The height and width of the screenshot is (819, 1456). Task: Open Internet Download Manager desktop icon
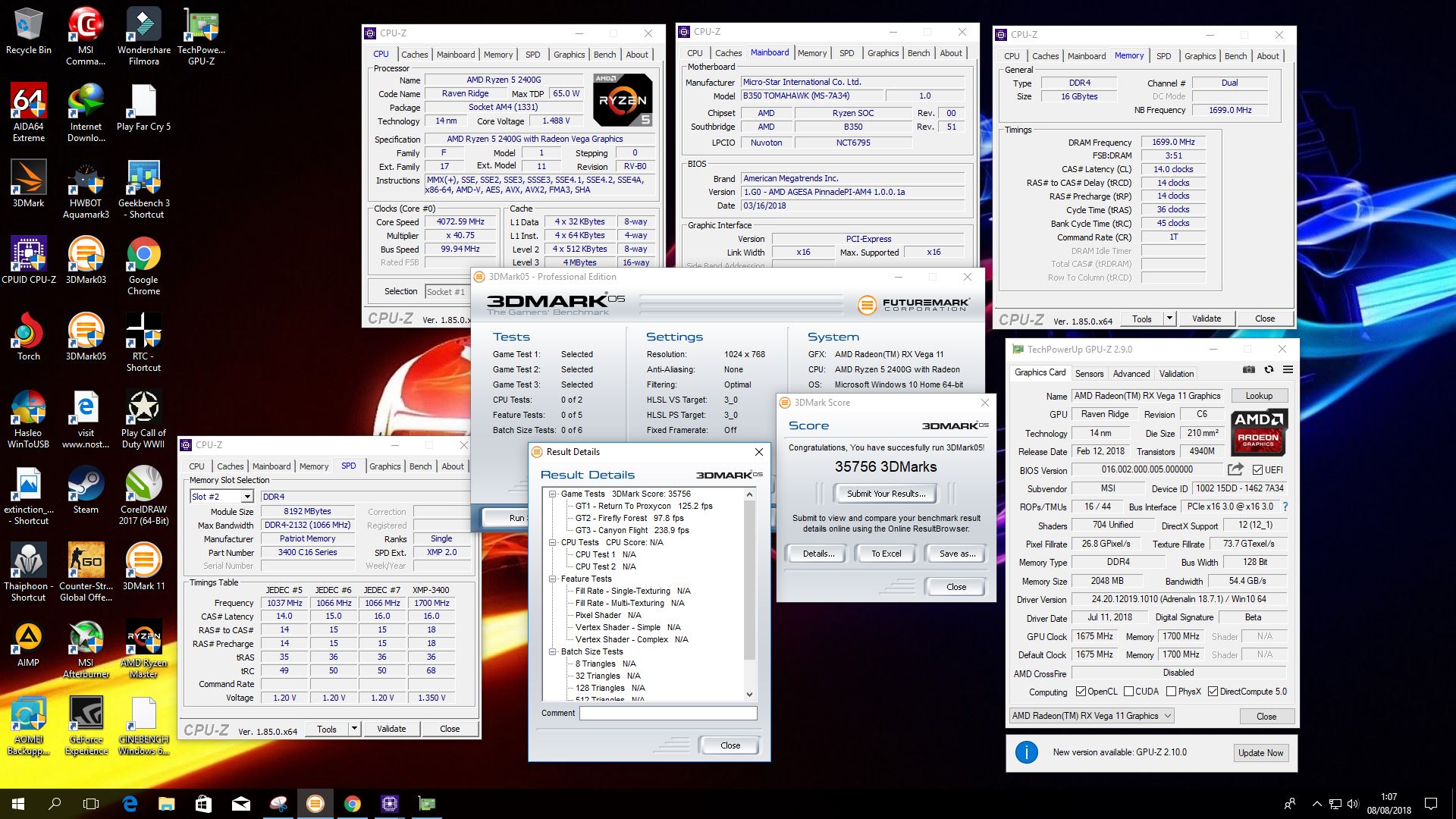(x=86, y=112)
